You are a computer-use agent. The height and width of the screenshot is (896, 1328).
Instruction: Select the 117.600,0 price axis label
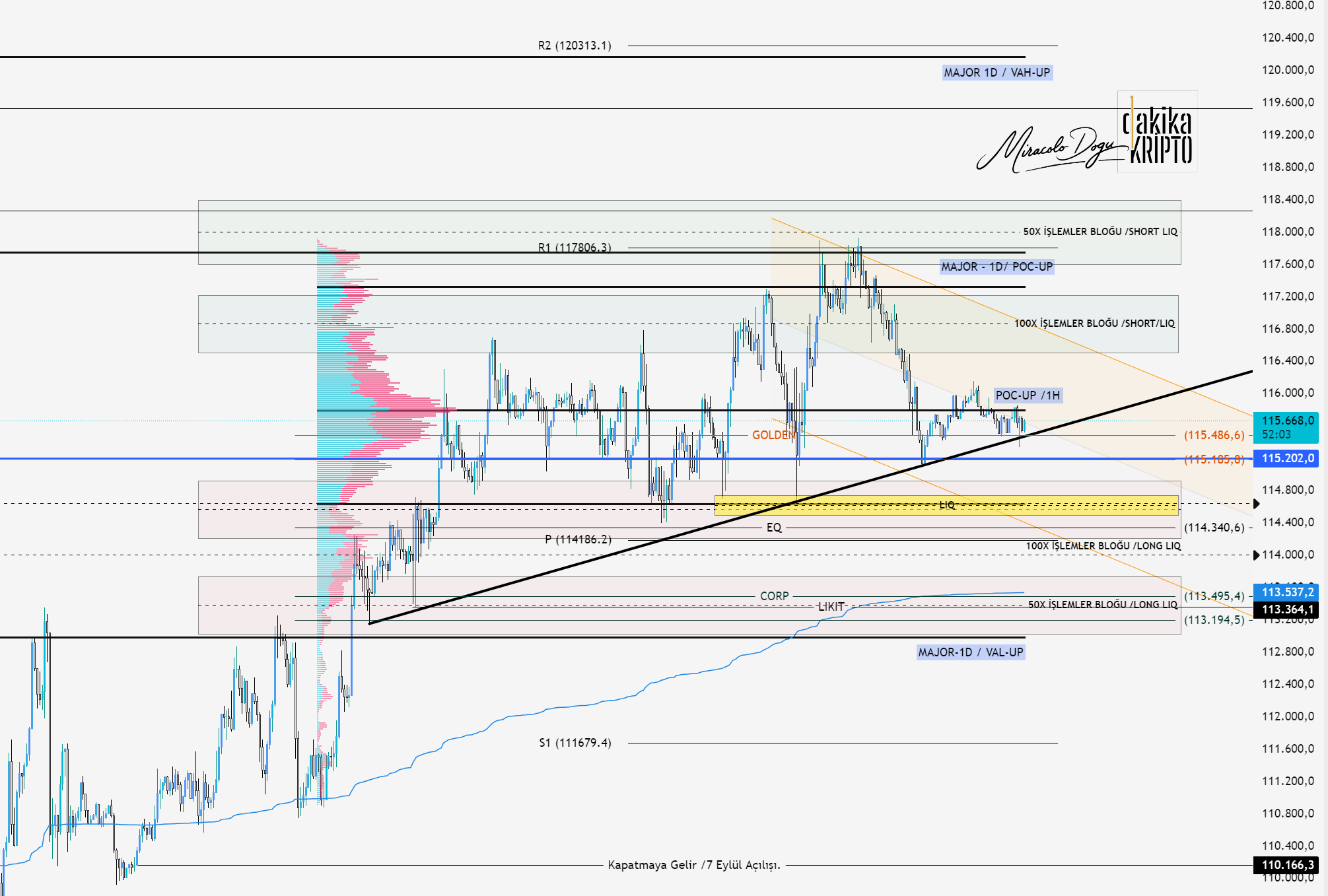[1288, 264]
